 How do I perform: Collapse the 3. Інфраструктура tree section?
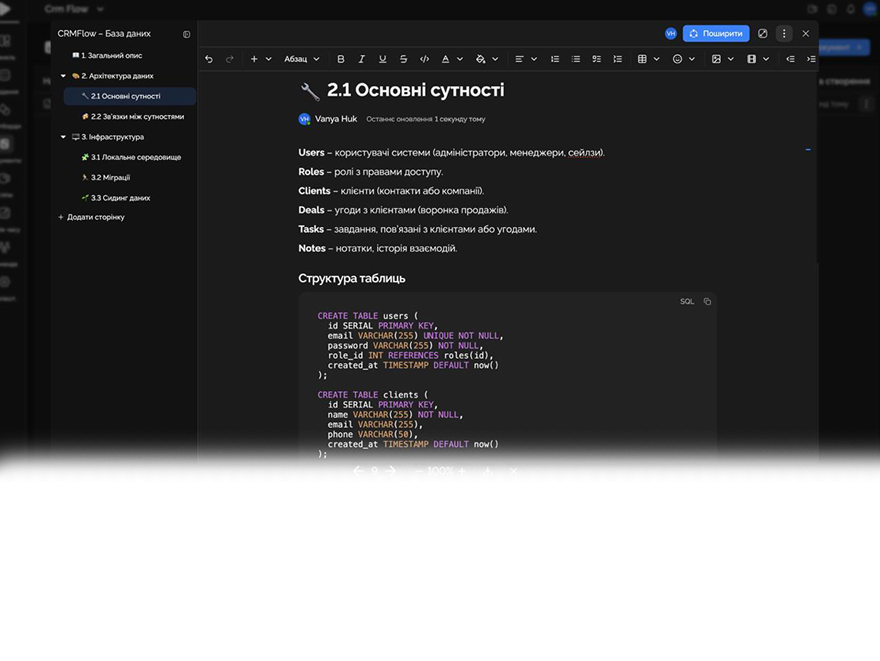pyautogui.click(x=64, y=137)
